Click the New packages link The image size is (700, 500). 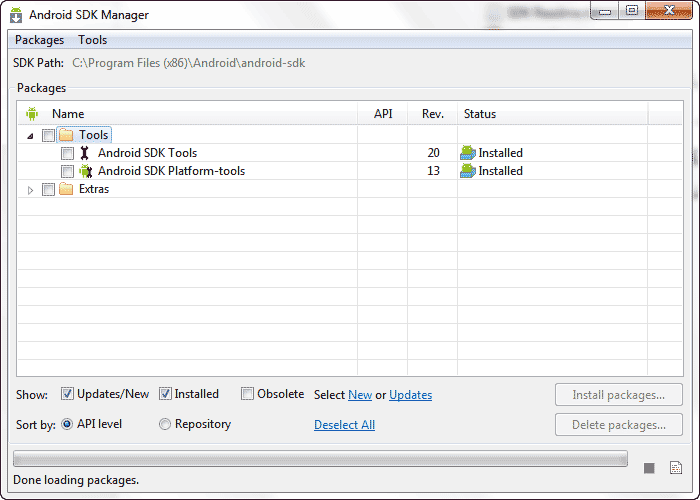[x=360, y=395]
